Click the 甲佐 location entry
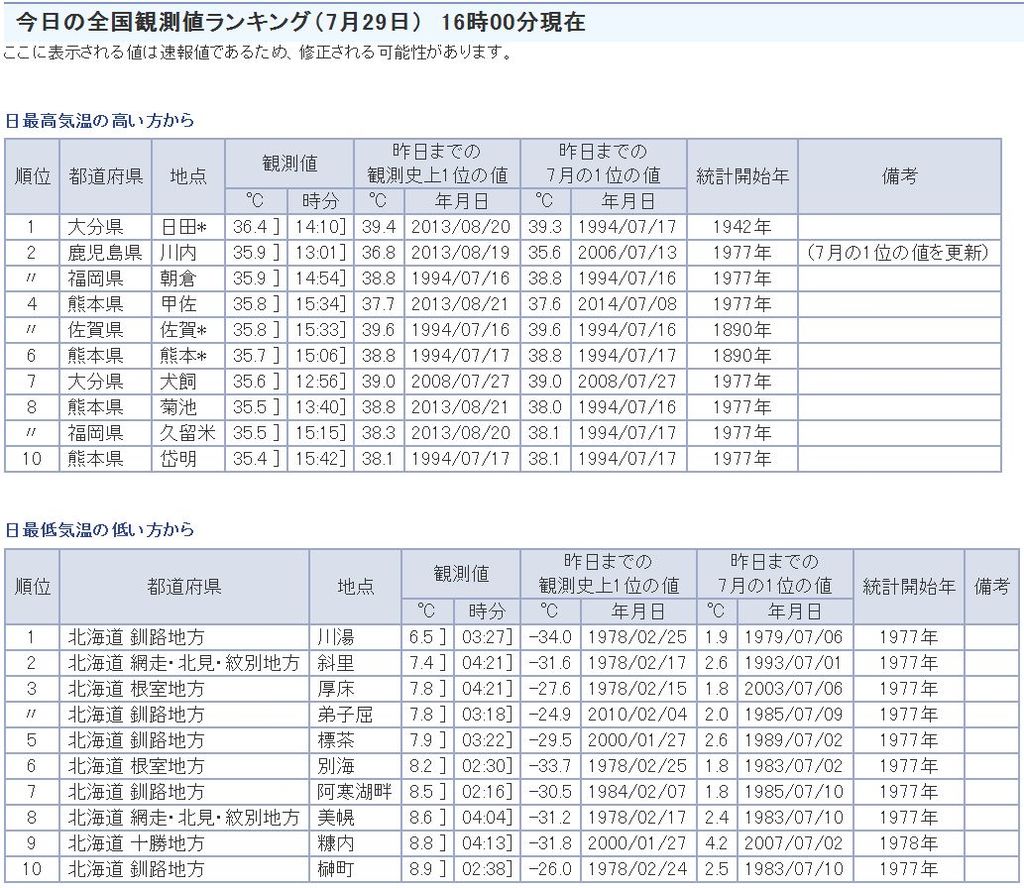 click(176, 304)
